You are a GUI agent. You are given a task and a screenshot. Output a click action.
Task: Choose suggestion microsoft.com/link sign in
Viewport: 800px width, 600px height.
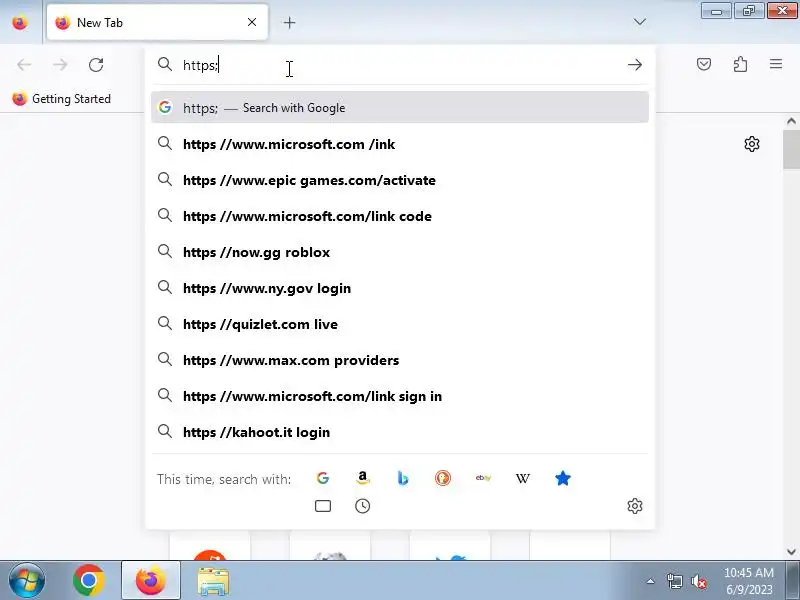tap(399, 396)
